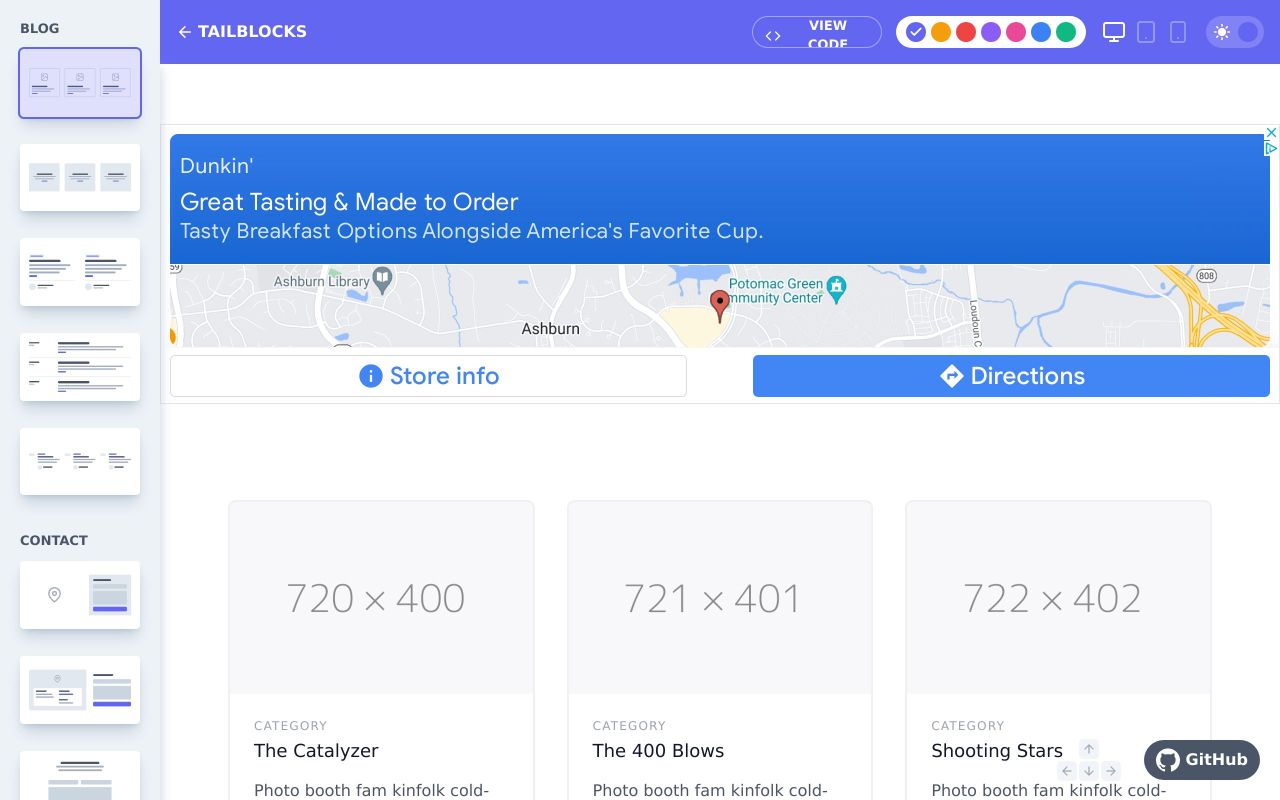This screenshot has width=1280, height=800.
Task: Select the first Blog block thumbnail
Action: pos(80,83)
